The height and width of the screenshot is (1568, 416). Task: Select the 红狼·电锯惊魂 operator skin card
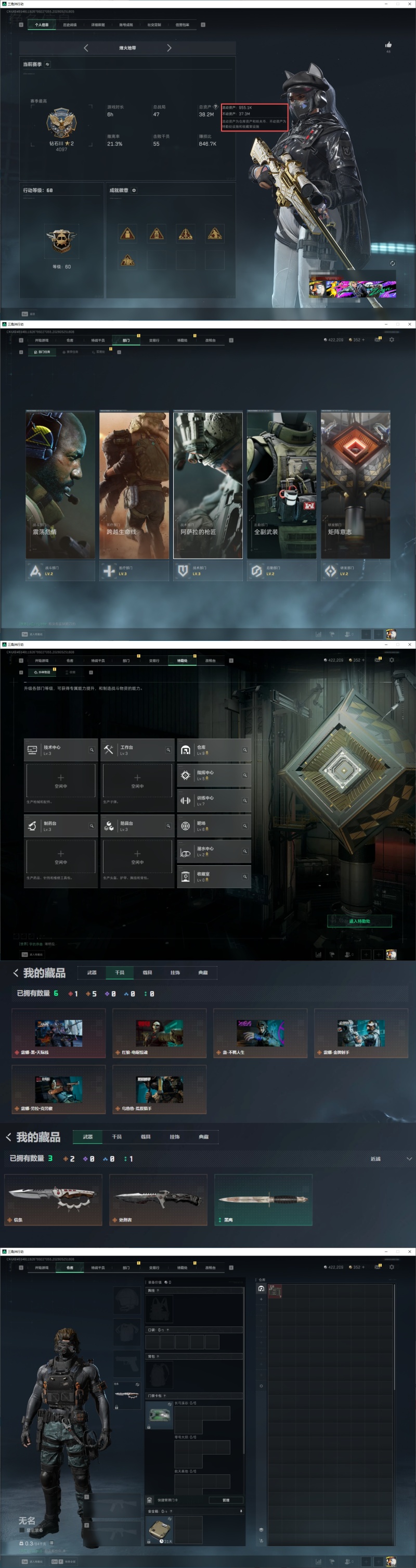point(160,1033)
